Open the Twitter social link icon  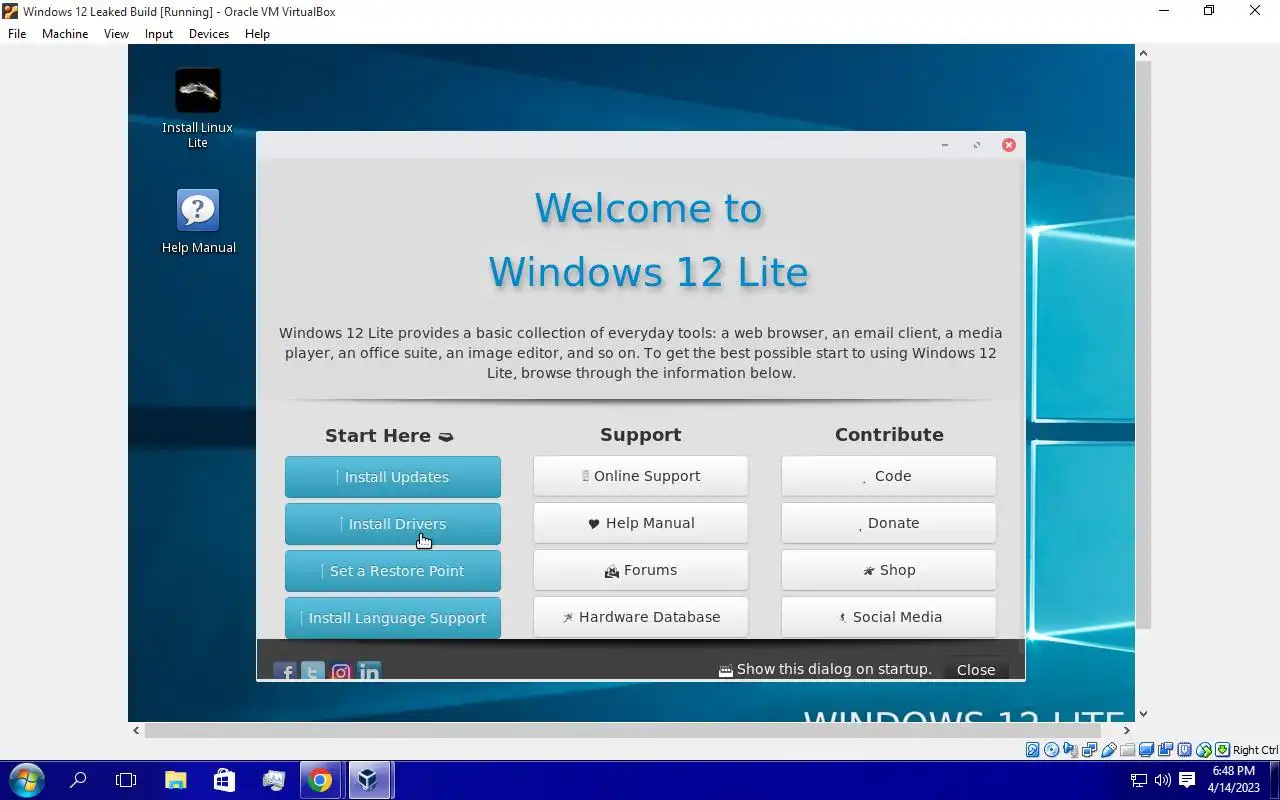pos(313,672)
